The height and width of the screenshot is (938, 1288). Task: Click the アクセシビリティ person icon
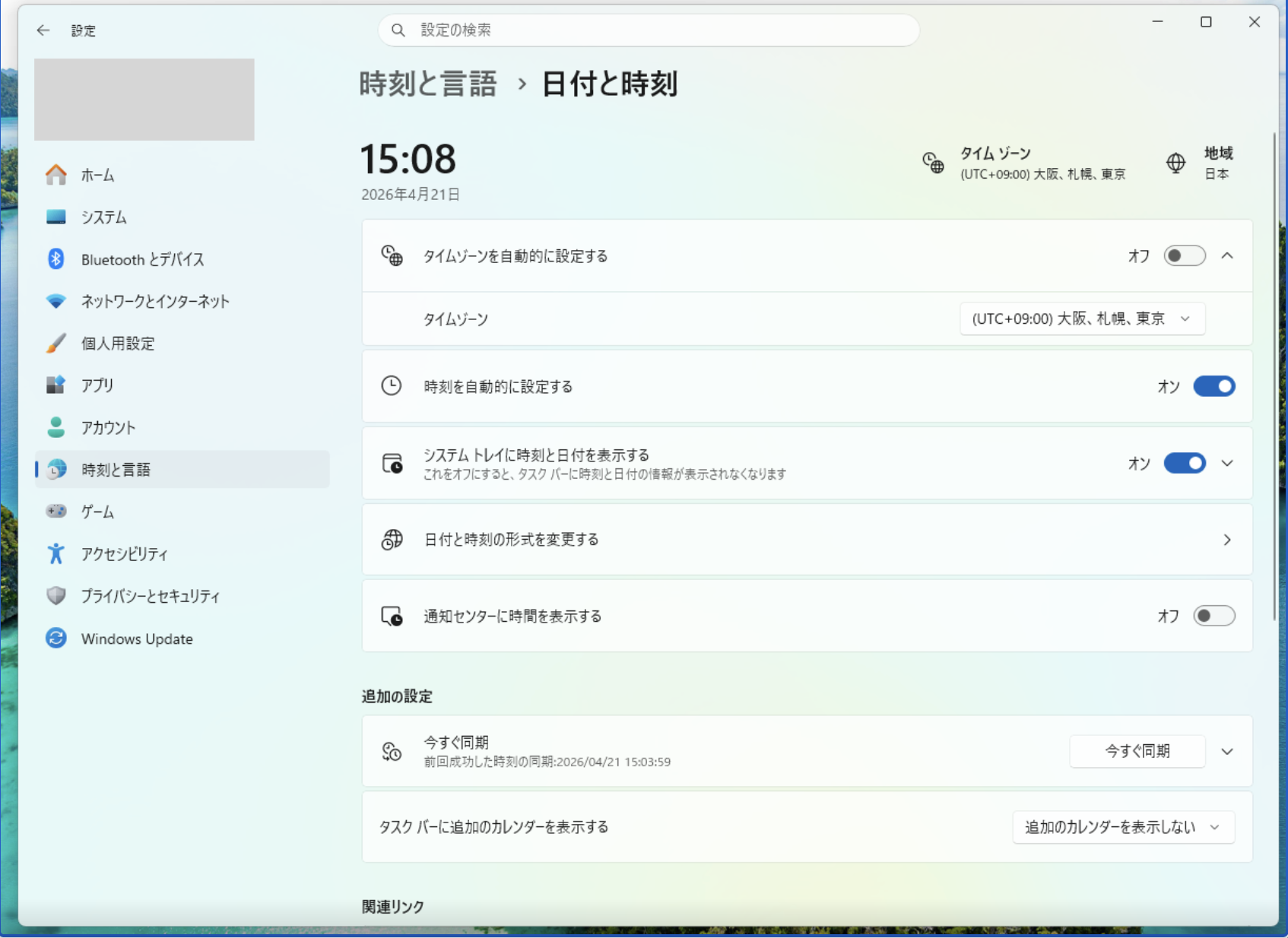(56, 554)
